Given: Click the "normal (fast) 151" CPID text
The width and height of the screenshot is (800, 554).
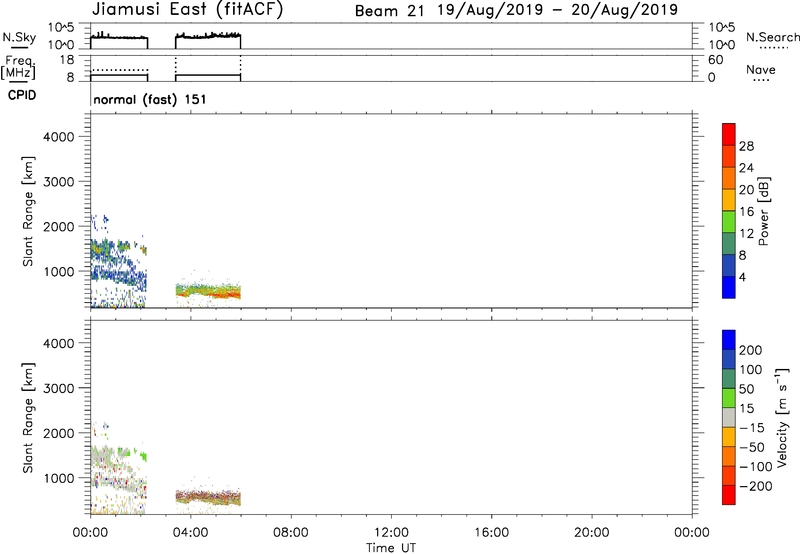Looking at the screenshot, I should point(150,99).
